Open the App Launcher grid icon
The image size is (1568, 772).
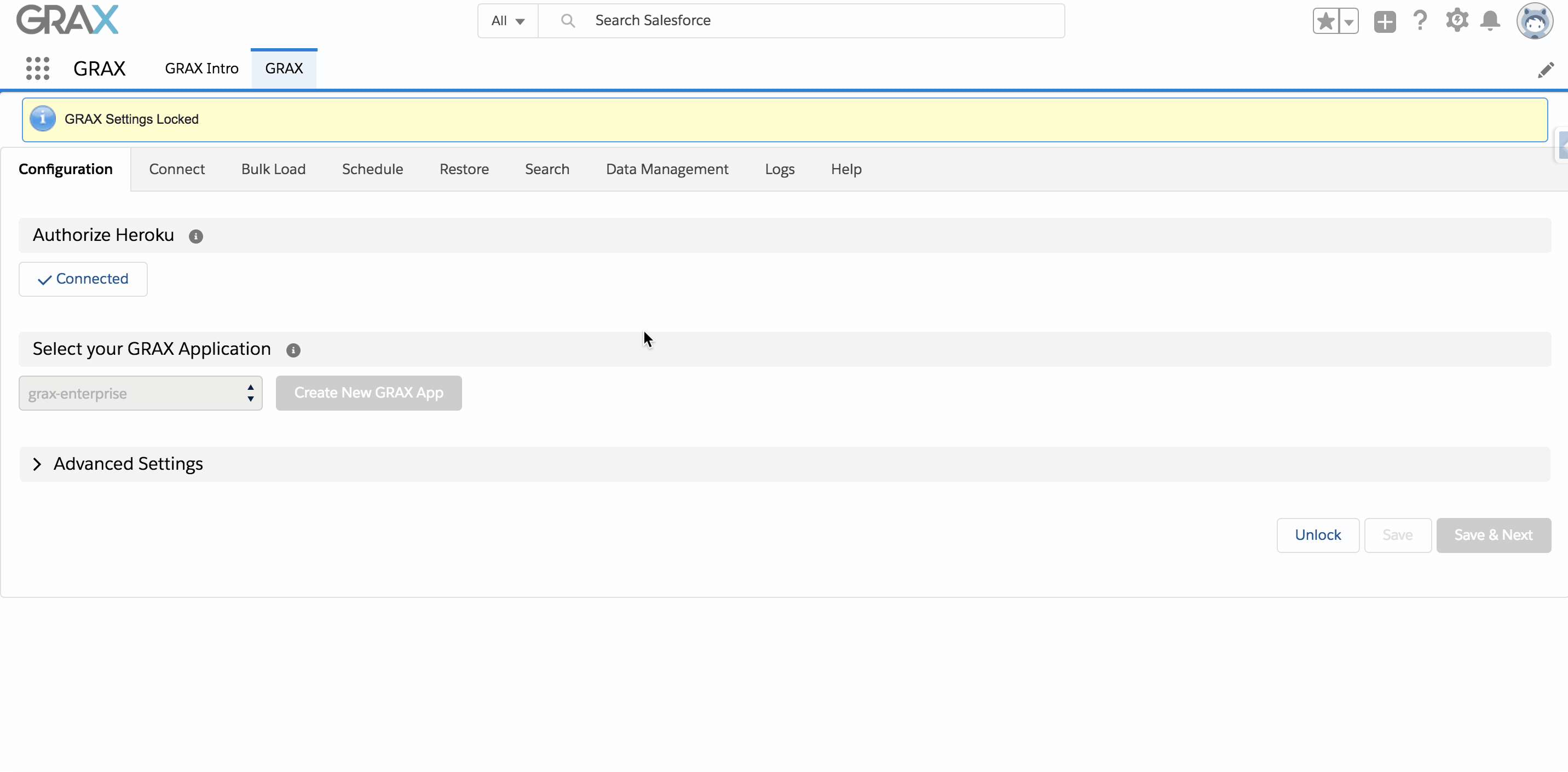[38, 68]
